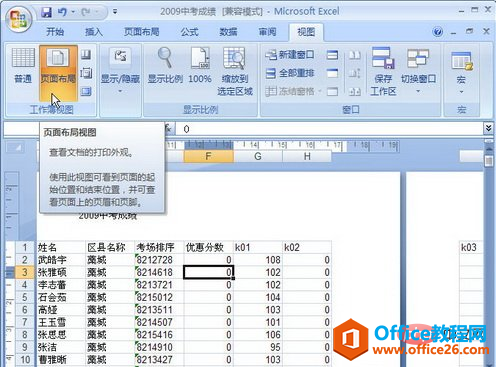Select row 7 header

click(25, 322)
